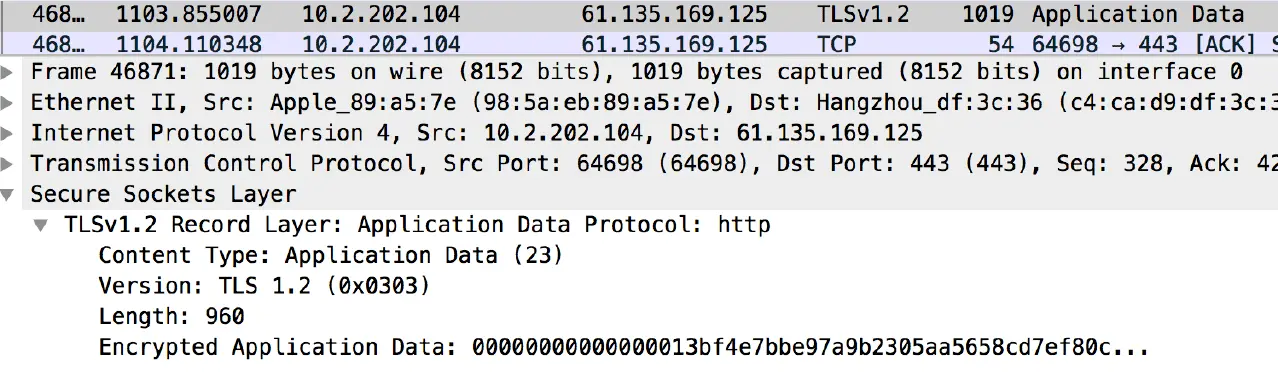Collapse the TLSv1.2 Record Layer node
Viewport: 1278px width, 372px height.
[x=41, y=225]
